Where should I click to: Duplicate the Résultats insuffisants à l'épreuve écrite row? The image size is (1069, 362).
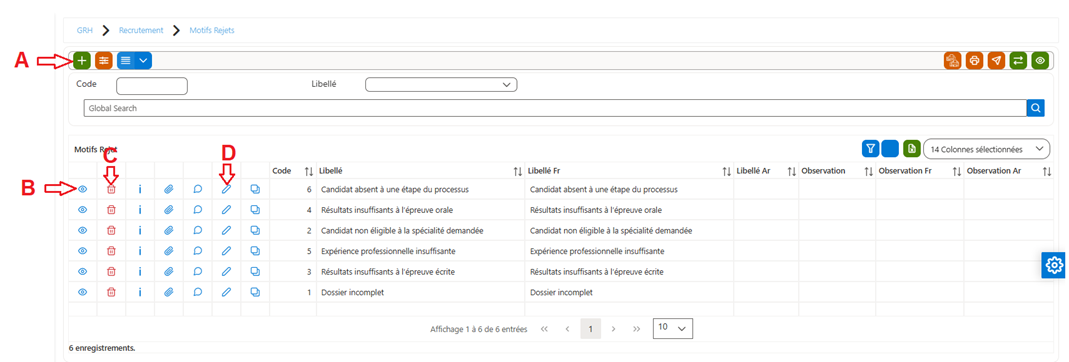[255, 271]
